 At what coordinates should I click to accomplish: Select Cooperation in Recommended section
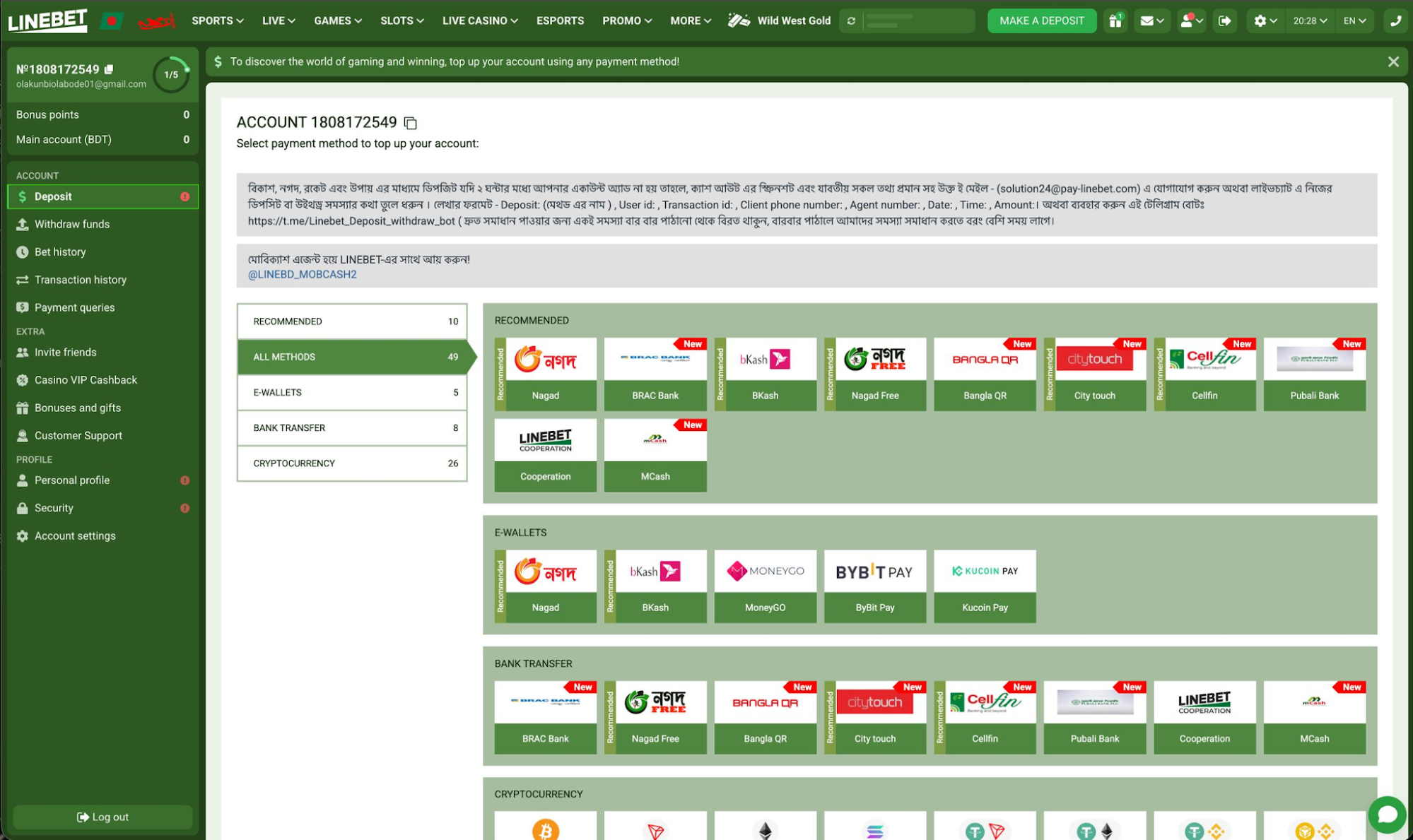545,455
